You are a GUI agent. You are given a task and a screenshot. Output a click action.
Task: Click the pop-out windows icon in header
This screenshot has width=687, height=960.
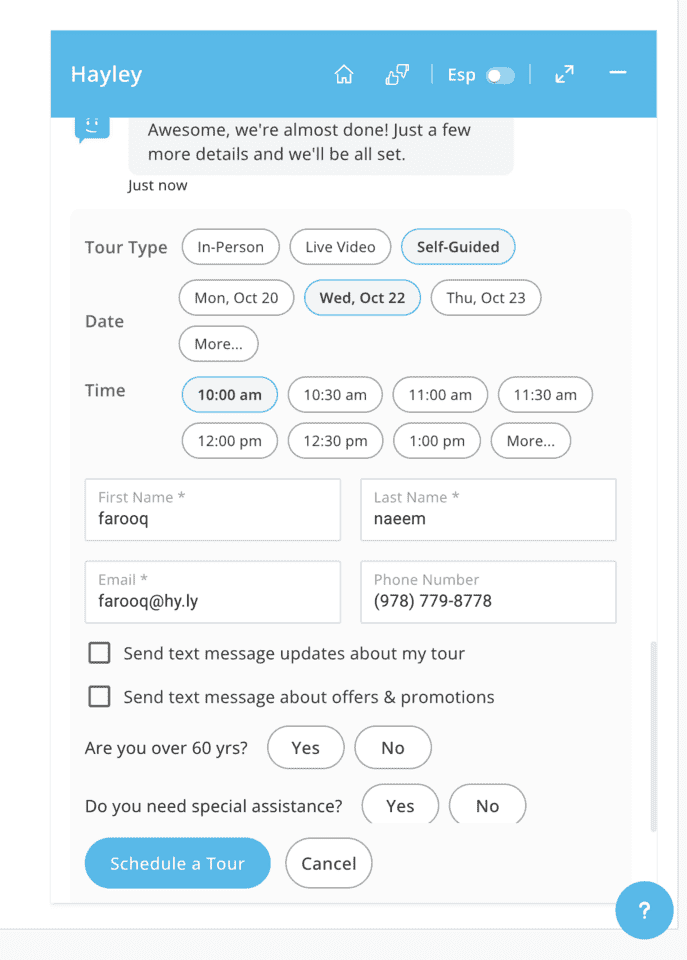pyautogui.click(x=397, y=75)
